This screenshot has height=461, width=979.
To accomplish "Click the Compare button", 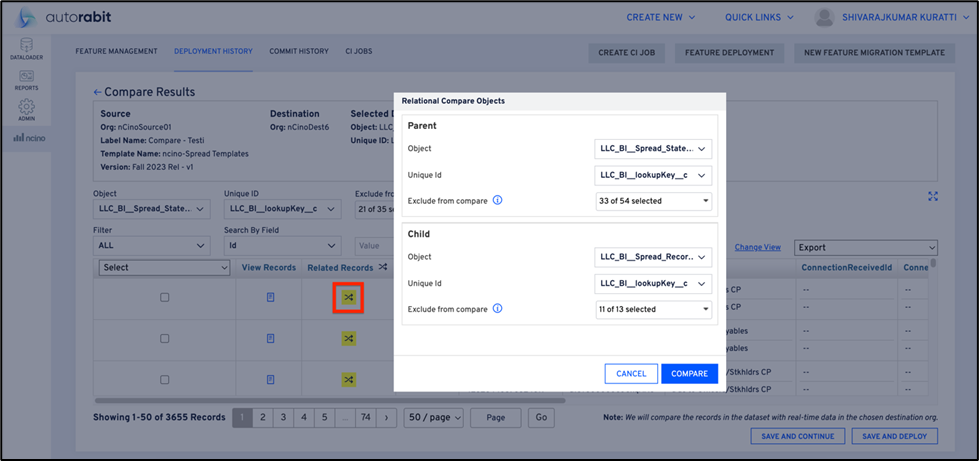I will coord(689,374).
